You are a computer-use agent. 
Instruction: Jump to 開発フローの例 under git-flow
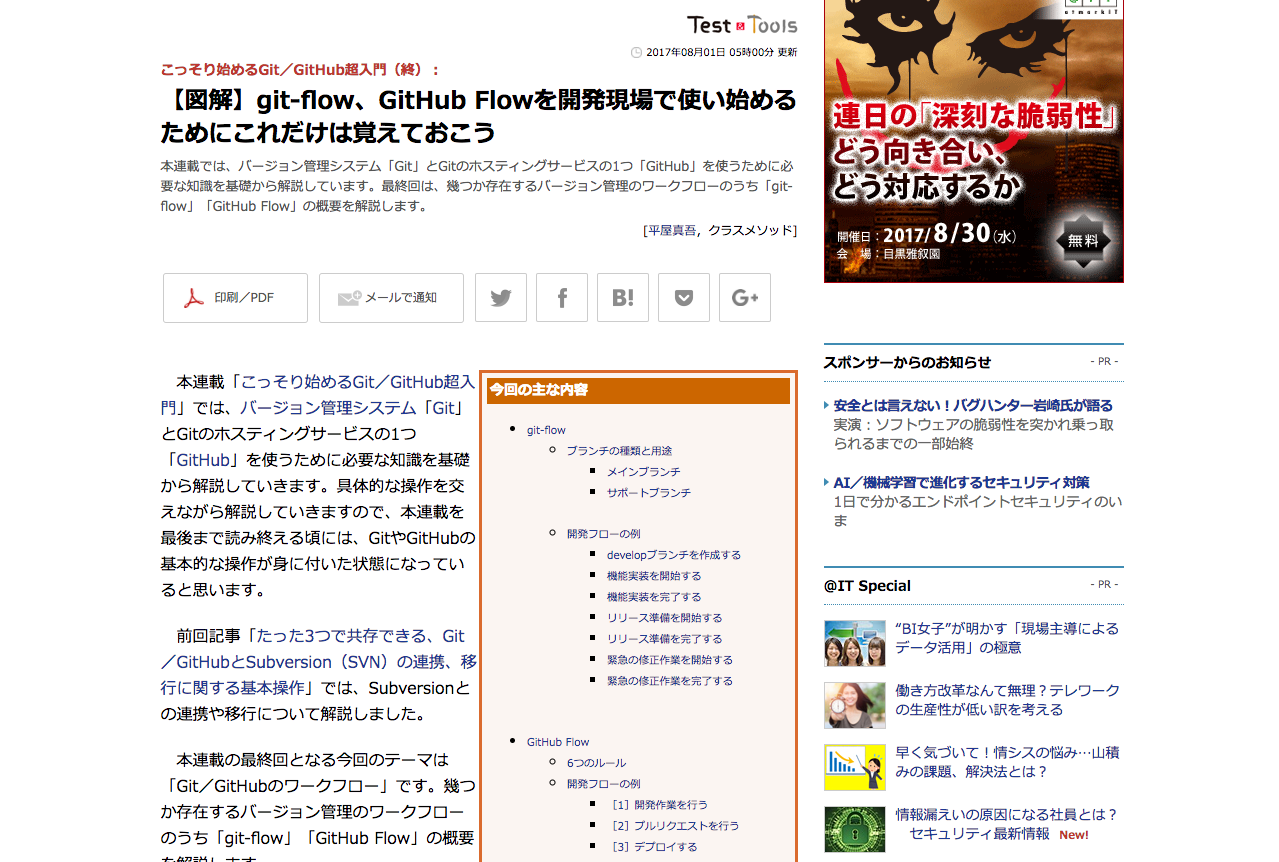pyautogui.click(x=603, y=534)
